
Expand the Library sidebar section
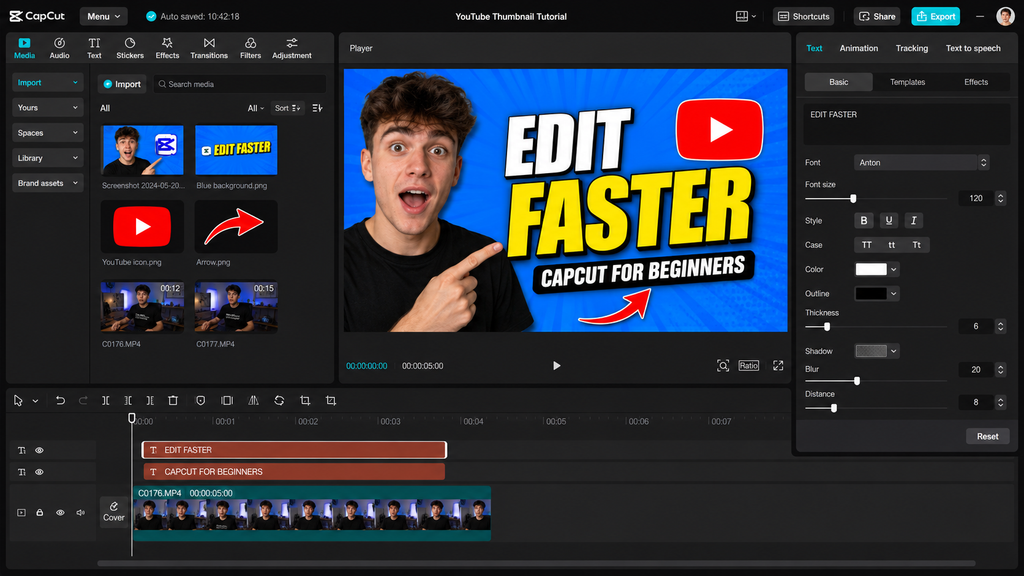tap(48, 158)
